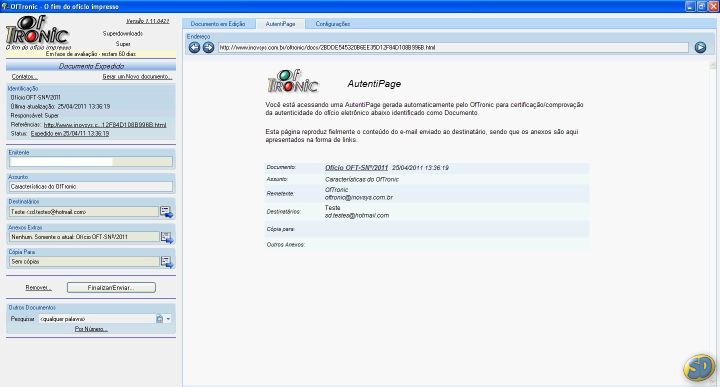The image size is (720, 387).
Task: Click the Expedido em 25/04/11 status link
Action: coord(70,134)
